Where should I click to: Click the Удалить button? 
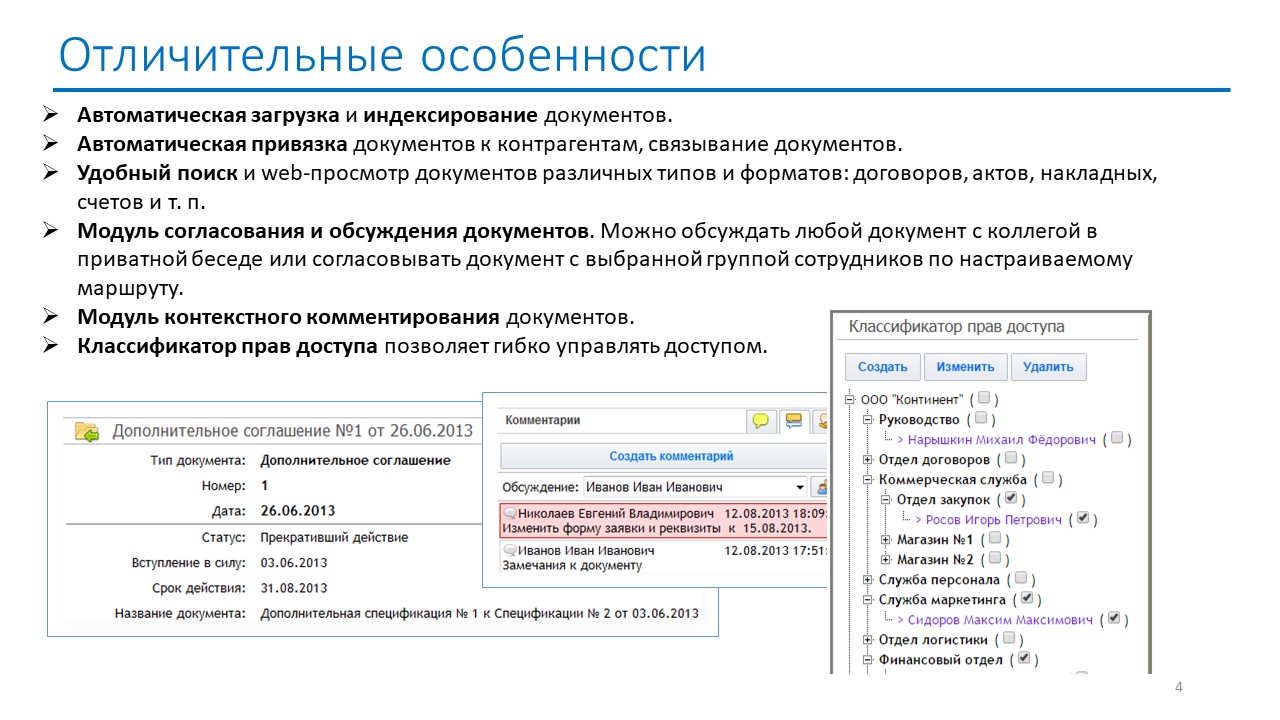1048,367
